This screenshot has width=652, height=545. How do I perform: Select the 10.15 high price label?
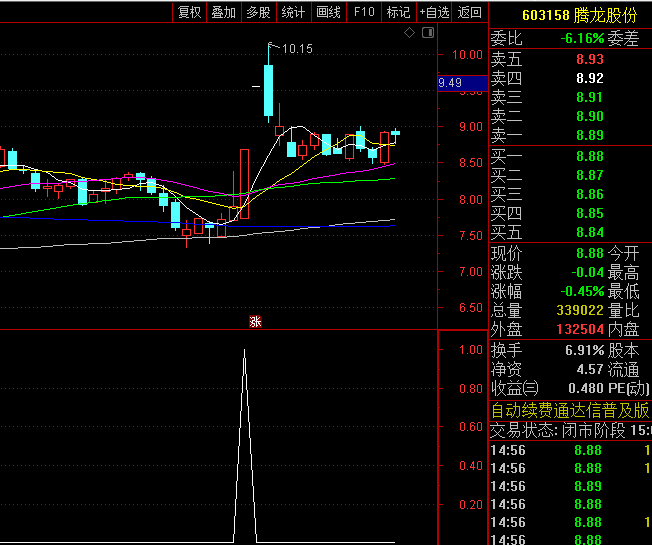pyautogui.click(x=297, y=49)
